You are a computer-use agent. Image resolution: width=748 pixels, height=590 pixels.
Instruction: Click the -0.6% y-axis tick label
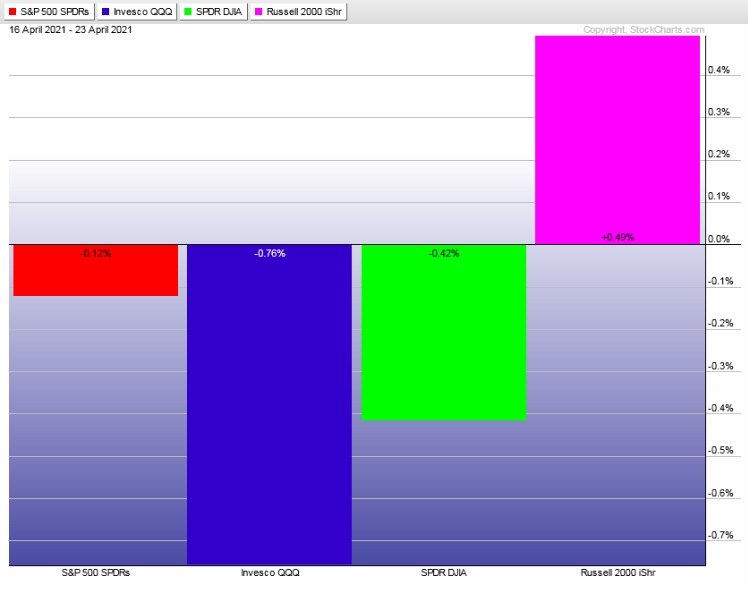pyautogui.click(x=720, y=493)
